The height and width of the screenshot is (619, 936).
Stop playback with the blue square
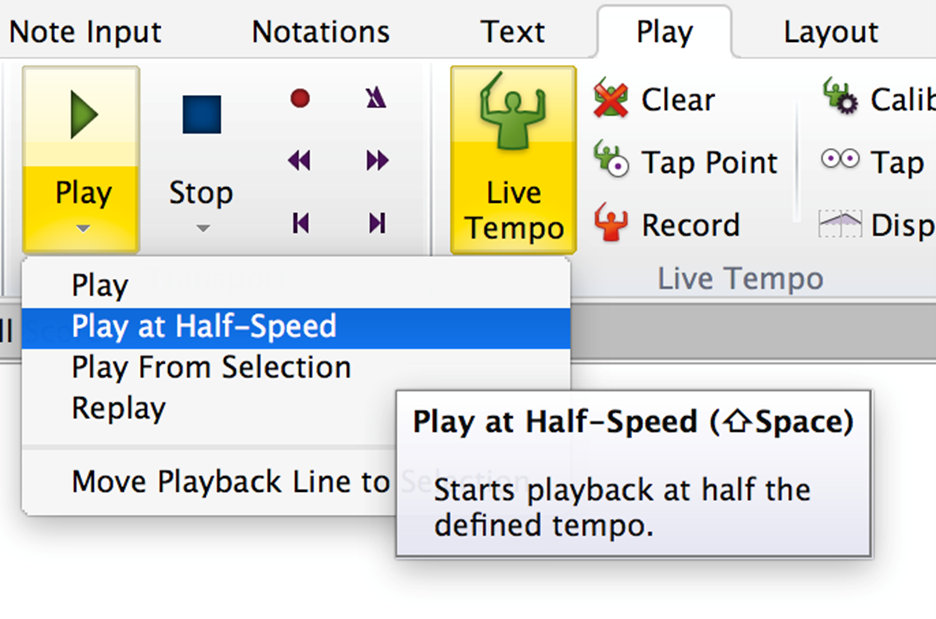(202, 114)
